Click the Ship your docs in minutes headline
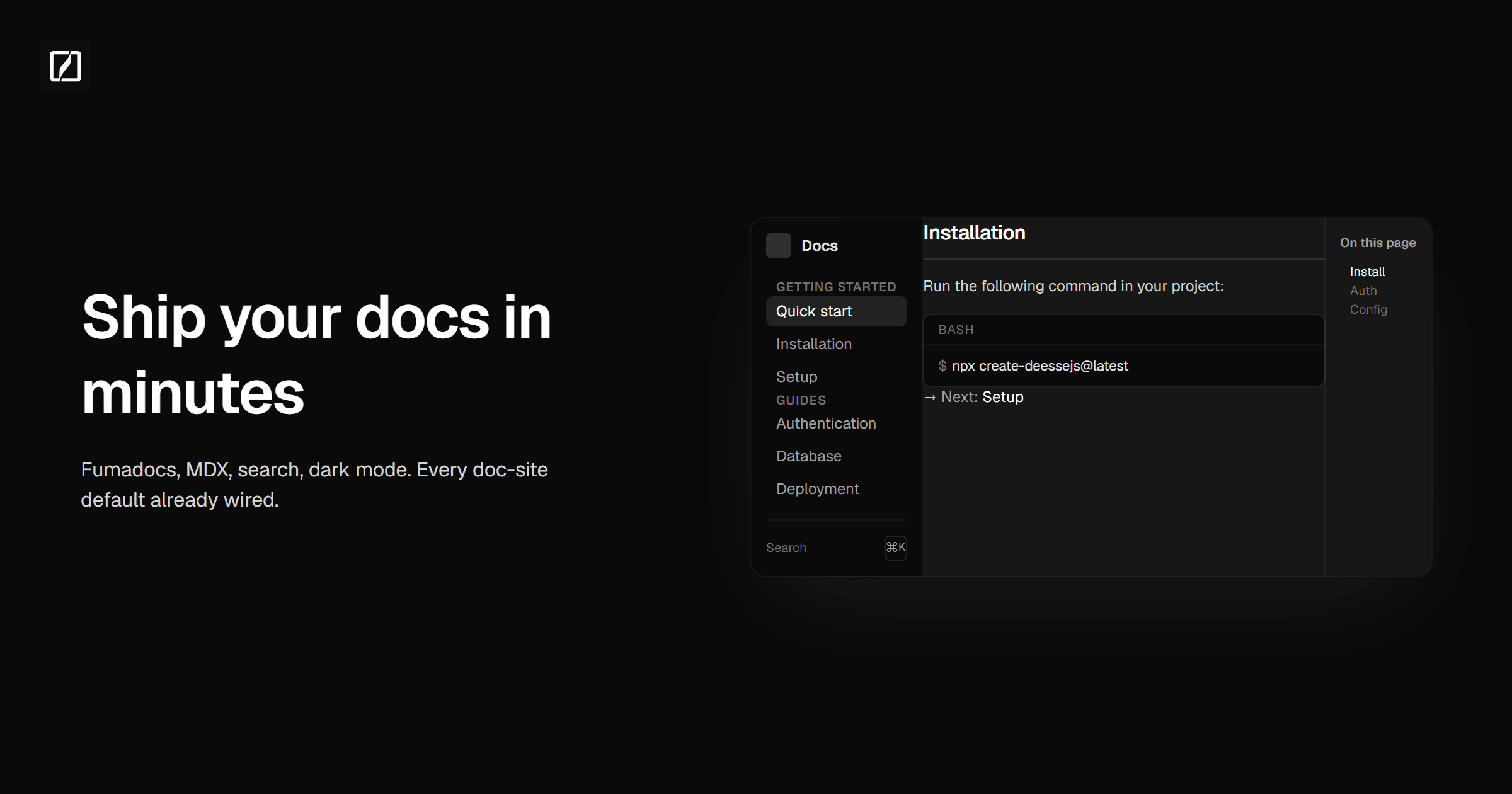 click(317, 355)
